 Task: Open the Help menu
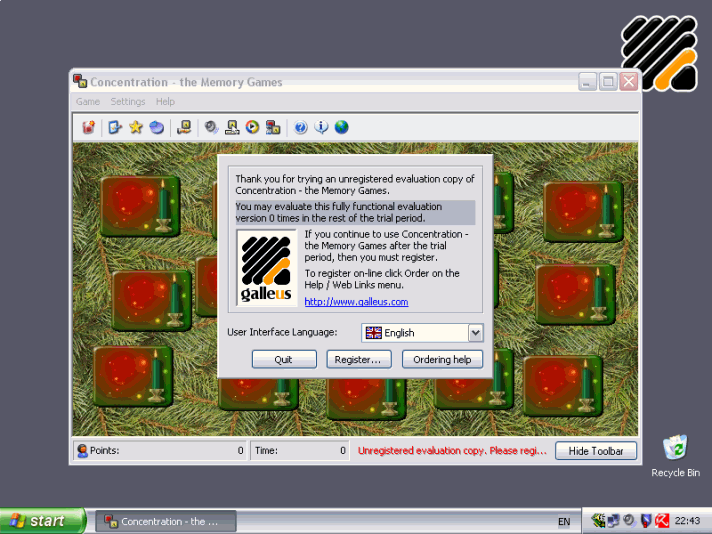tap(165, 101)
